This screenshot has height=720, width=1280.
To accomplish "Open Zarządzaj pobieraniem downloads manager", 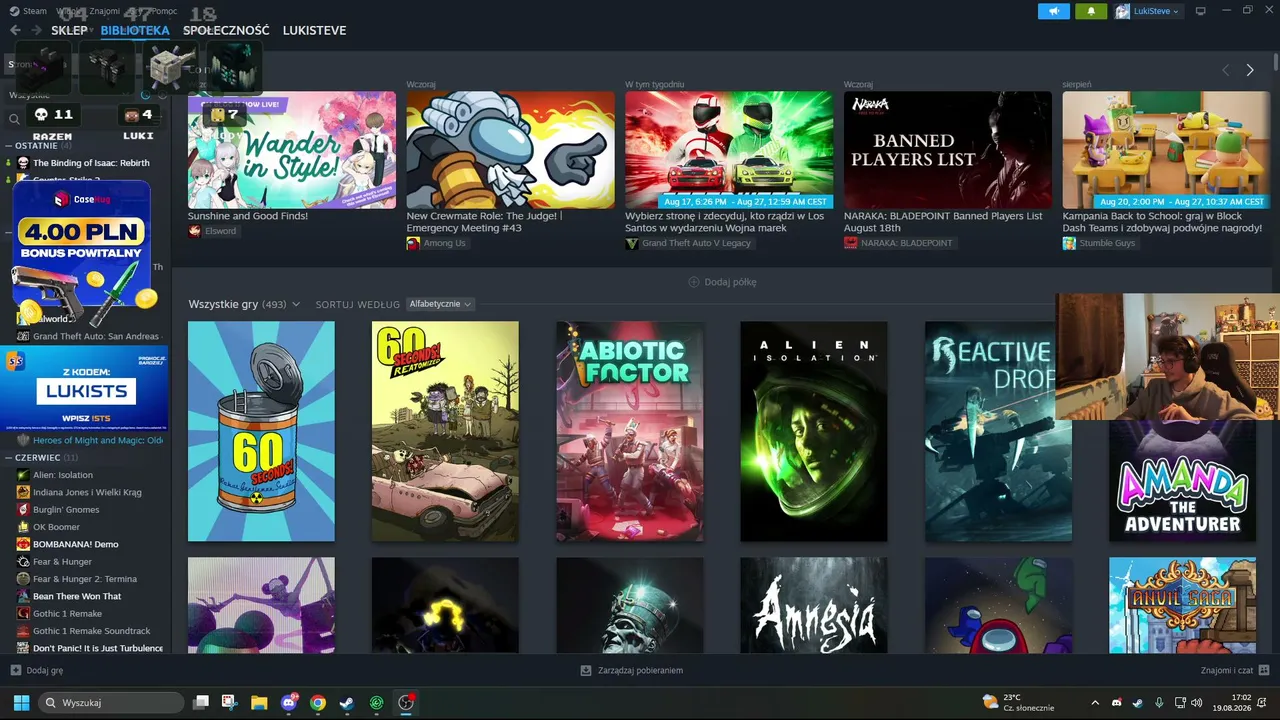I will [632, 670].
